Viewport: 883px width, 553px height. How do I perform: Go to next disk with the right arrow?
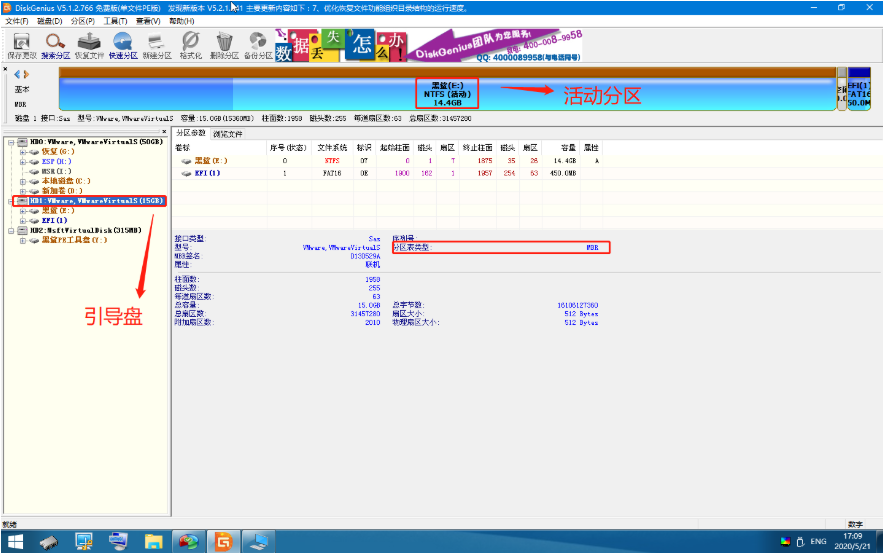[26, 74]
